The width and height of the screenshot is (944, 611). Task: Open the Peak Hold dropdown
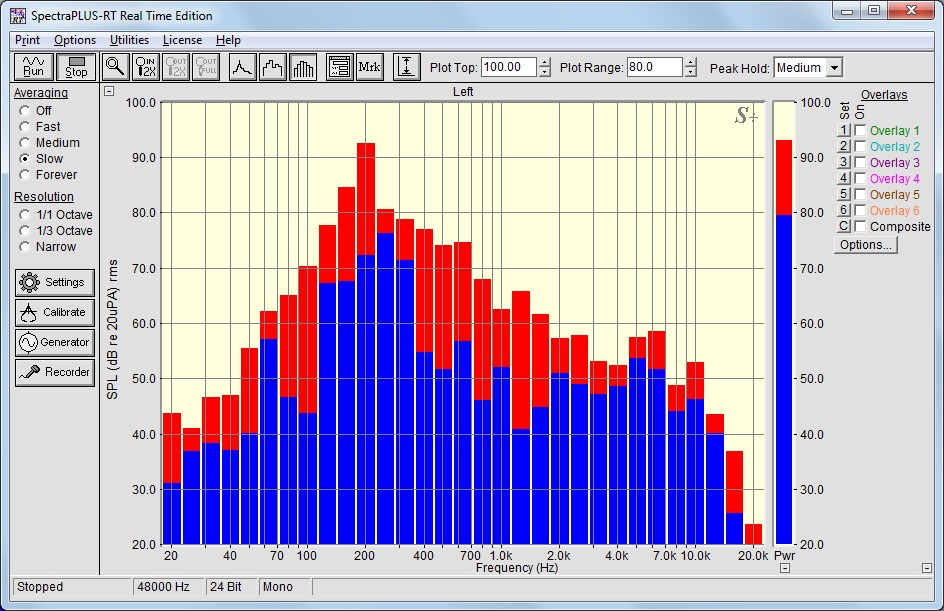(834, 67)
